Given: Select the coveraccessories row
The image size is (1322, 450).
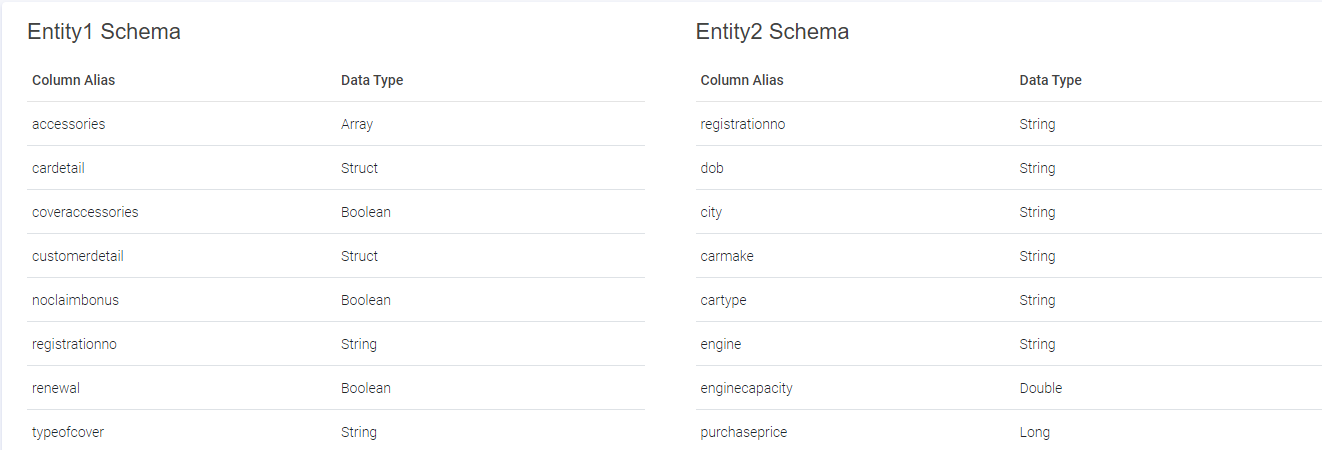Looking at the screenshot, I should click(336, 212).
